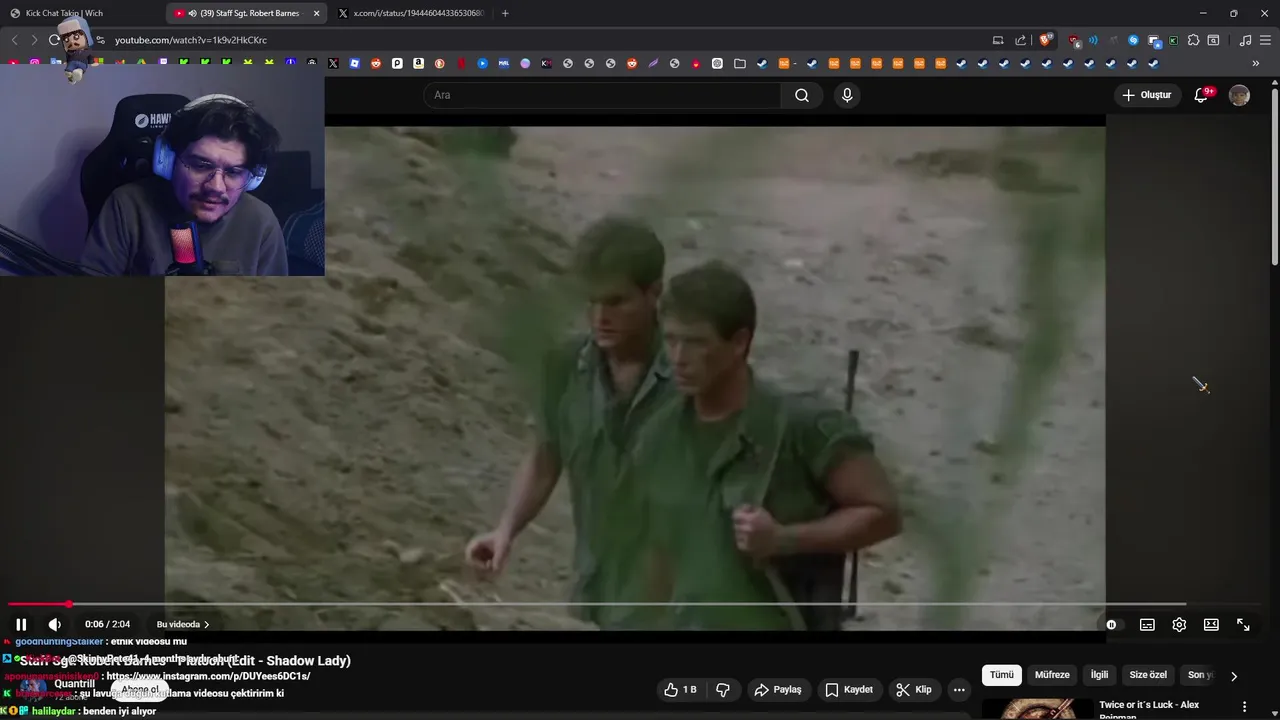The height and width of the screenshot is (720, 1280).
Task: Save the video with 'Kaydet'
Action: (x=849, y=689)
